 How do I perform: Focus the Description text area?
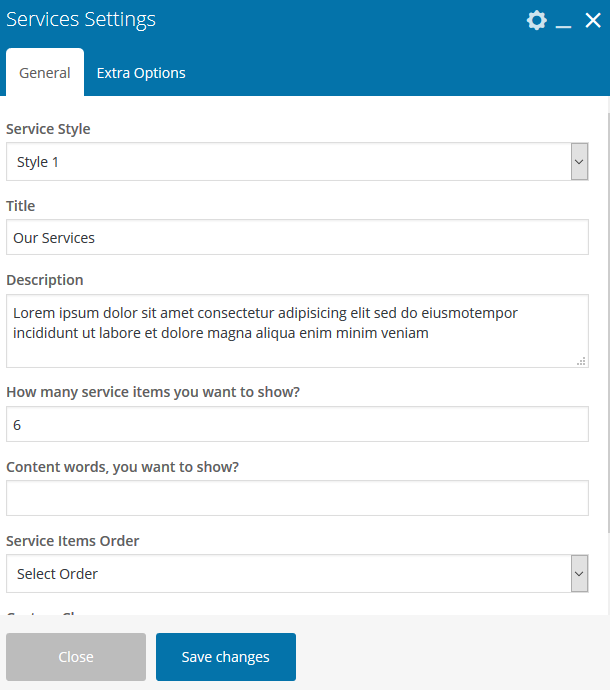[297, 331]
